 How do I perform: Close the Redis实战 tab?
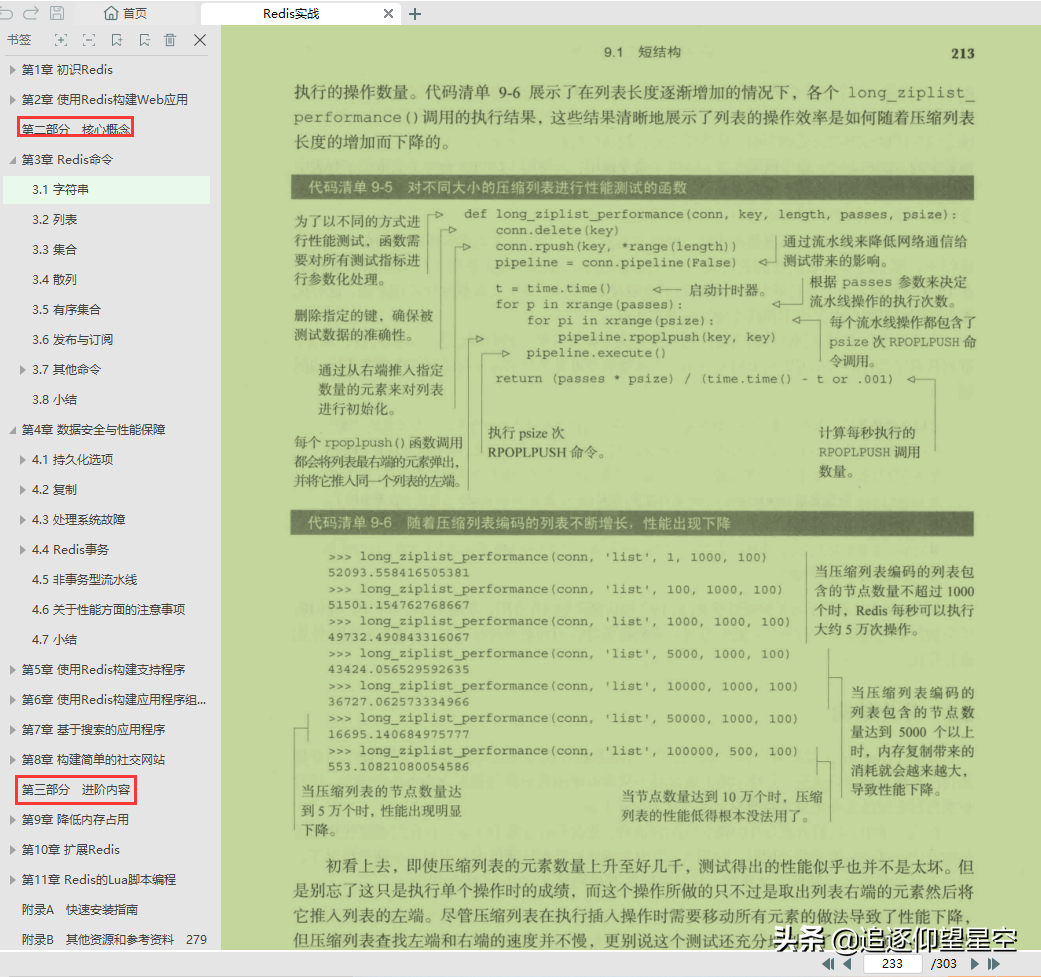coord(388,13)
